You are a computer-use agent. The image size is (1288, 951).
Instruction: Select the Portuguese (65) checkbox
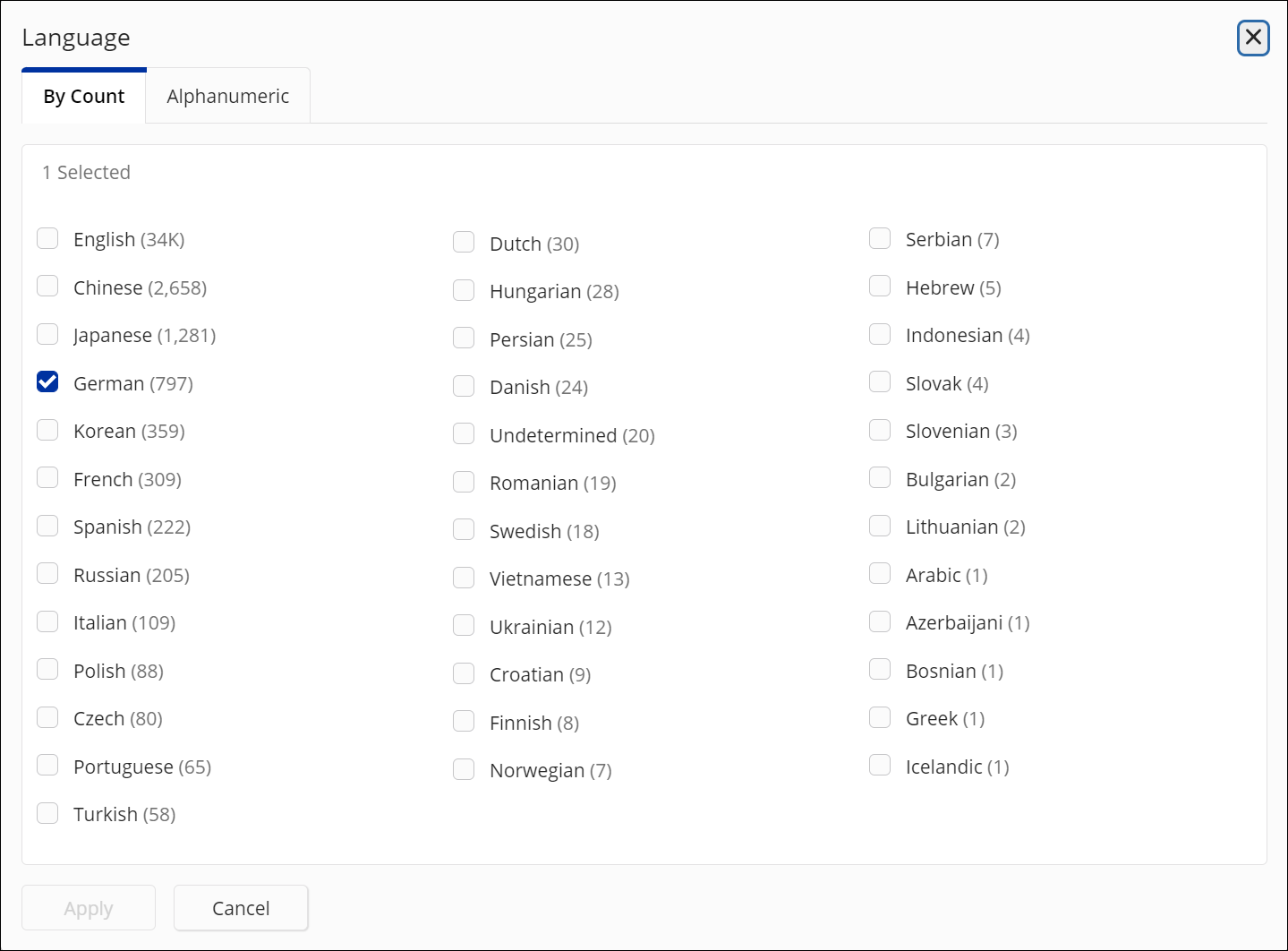click(x=47, y=766)
